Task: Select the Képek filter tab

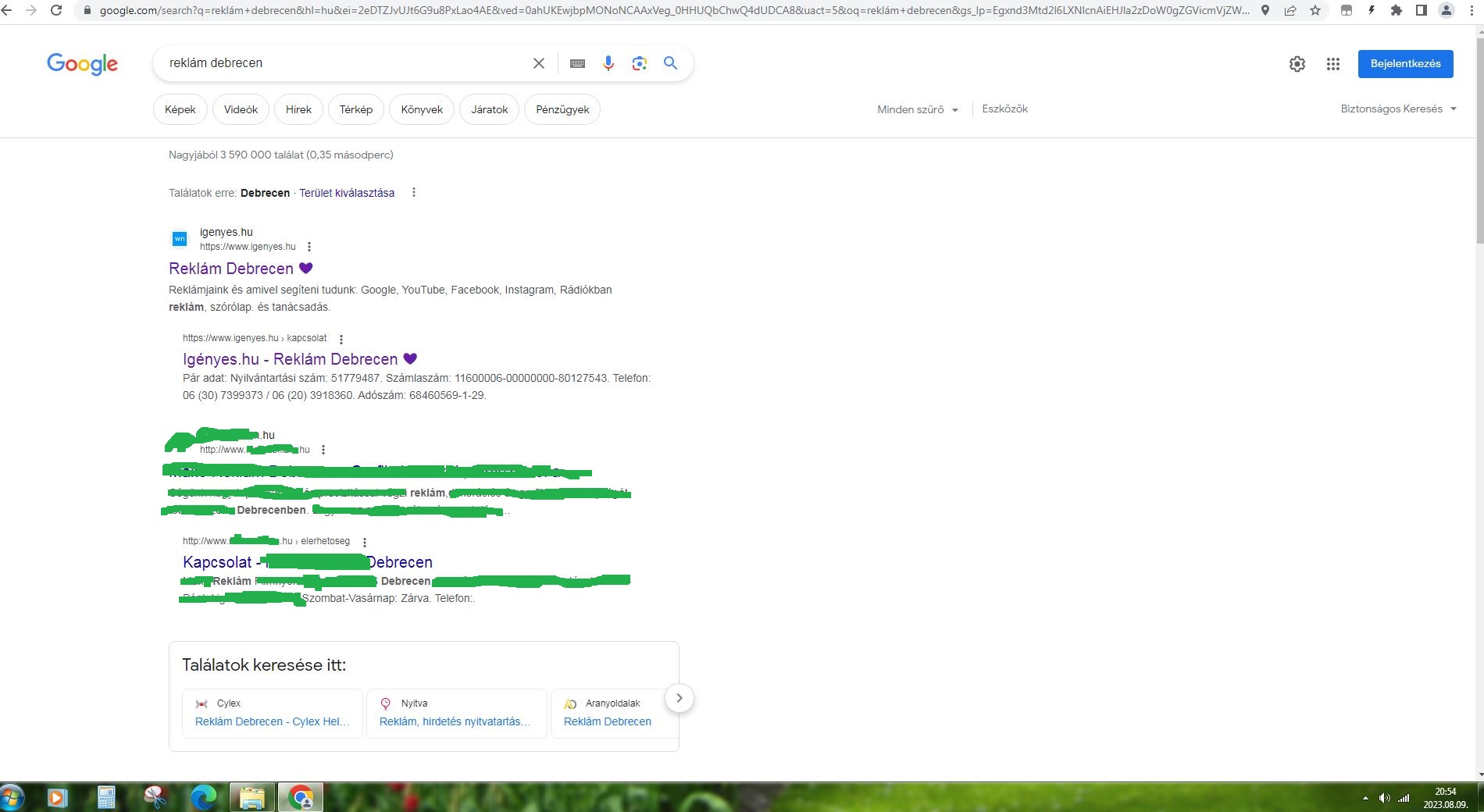Action: point(180,109)
